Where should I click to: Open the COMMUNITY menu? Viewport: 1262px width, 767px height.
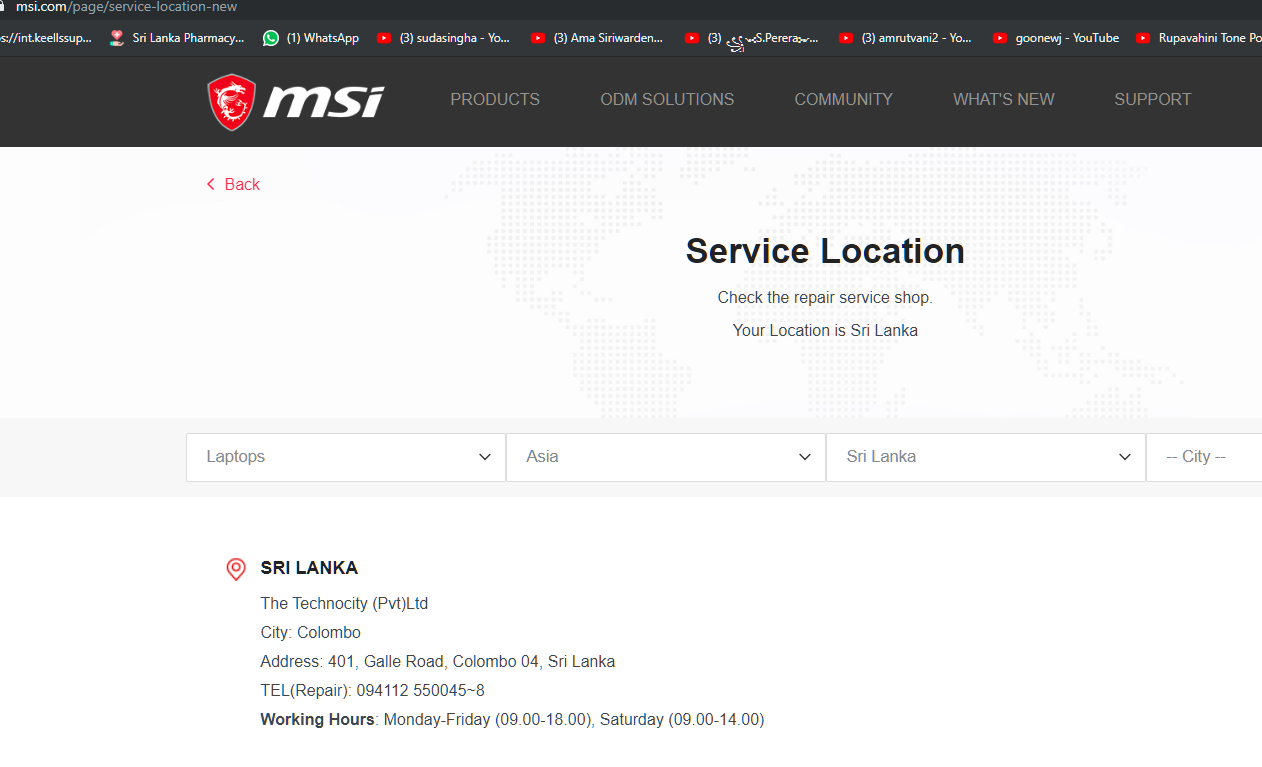point(843,99)
